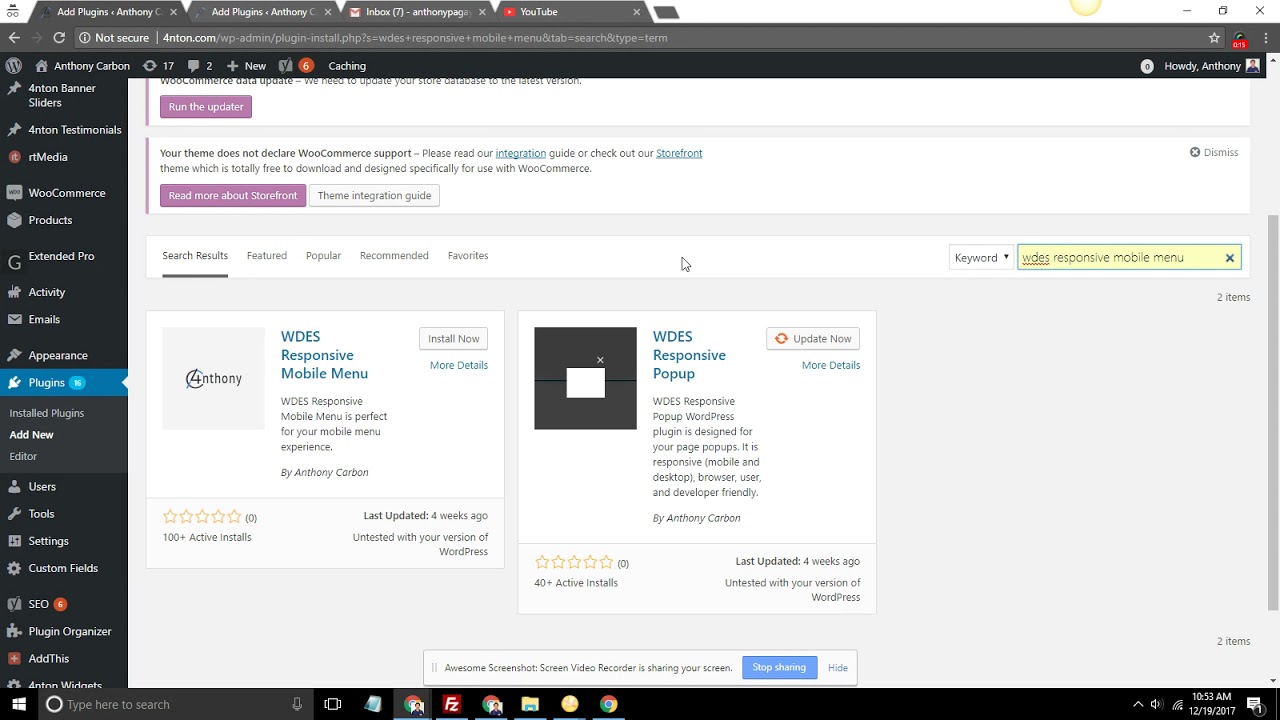Viewport: 1280px width, 720px height.
Task: Bookmark this page with star icon
Action: [x=1214, y=38]
